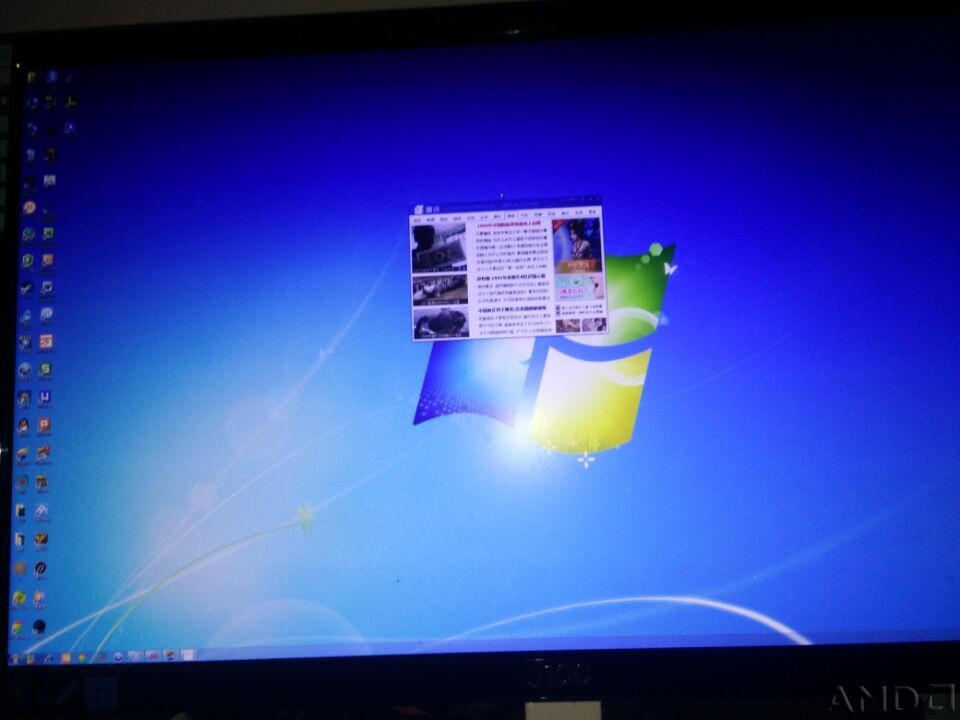Launch the black round desktop icon in bottom row
Image resolution: width=960 pixels, height=720 pixels.
[x=39, y=626]
